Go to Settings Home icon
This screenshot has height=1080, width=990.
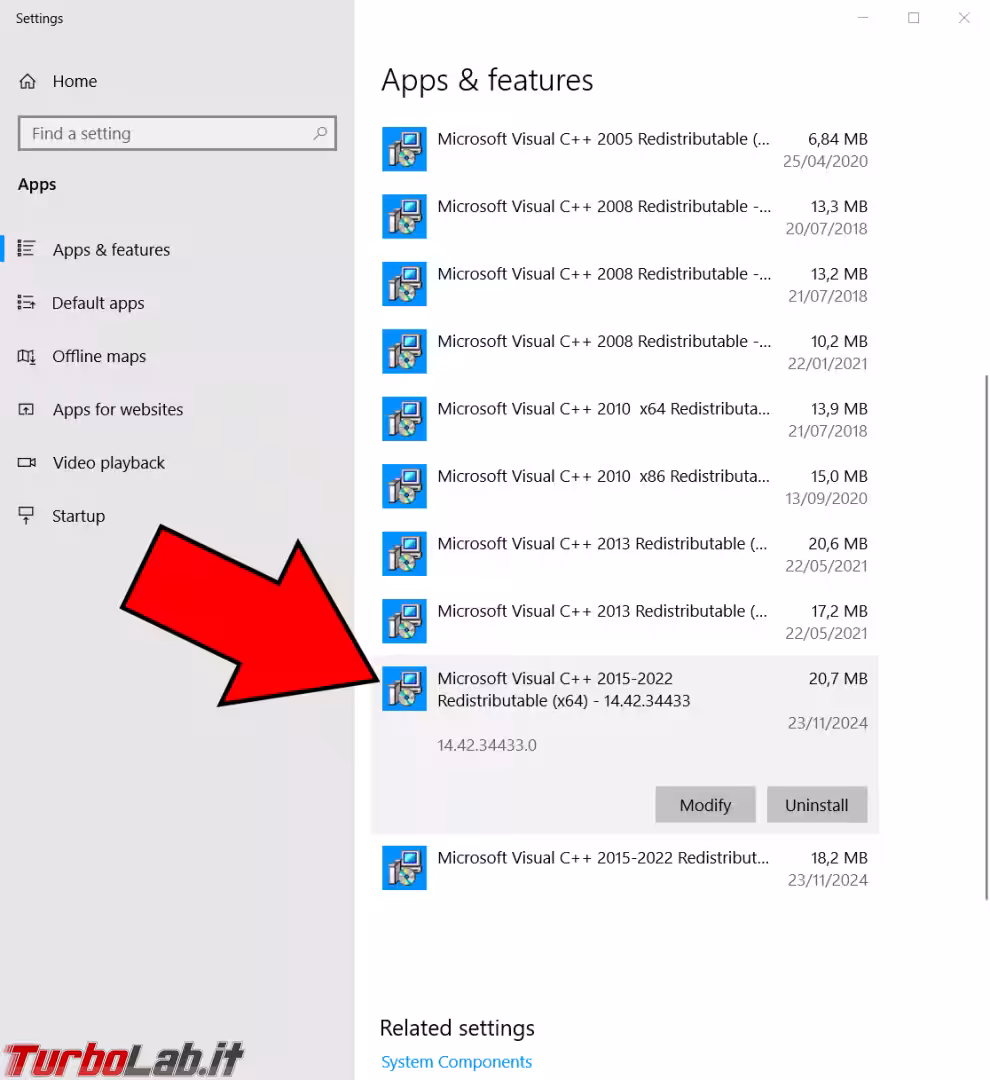point(28,81)
